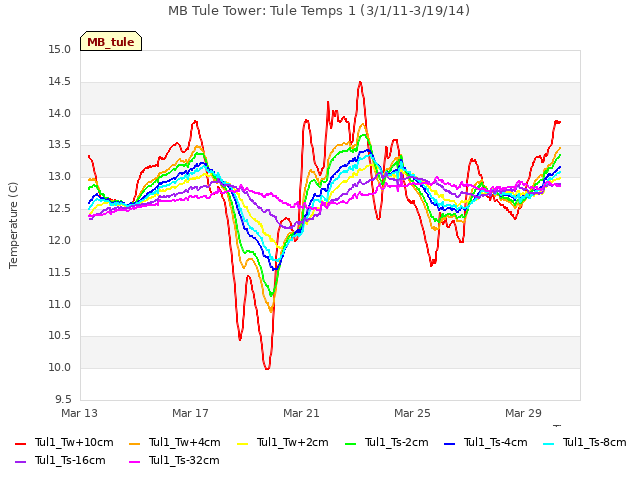Click the 14.5 y-axis tick label
This screenshot has height=480, width=640.
pyautogui.click(x=60, y=82)
